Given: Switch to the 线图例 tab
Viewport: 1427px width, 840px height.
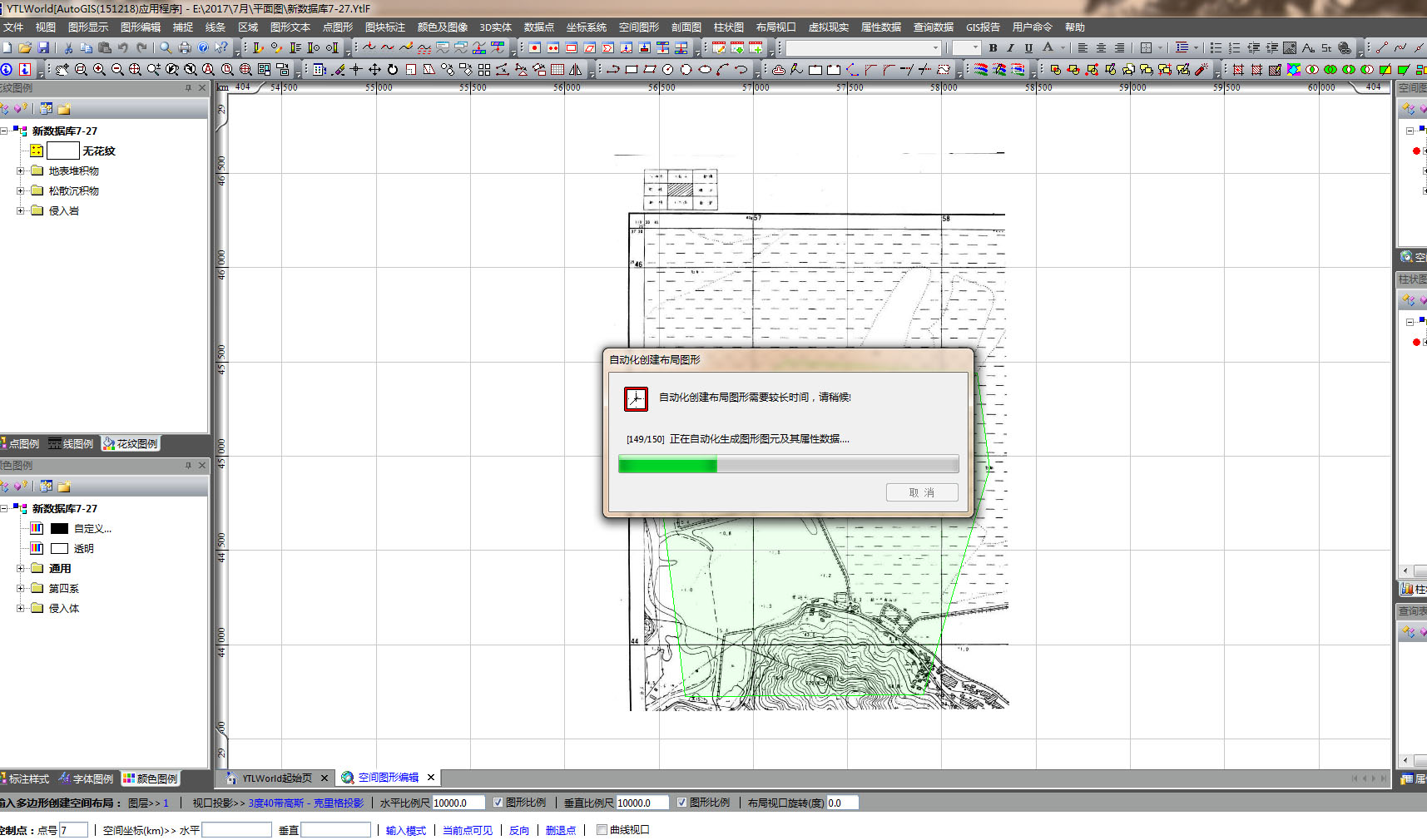Looking at the screenshot, I should coord(71,444).
